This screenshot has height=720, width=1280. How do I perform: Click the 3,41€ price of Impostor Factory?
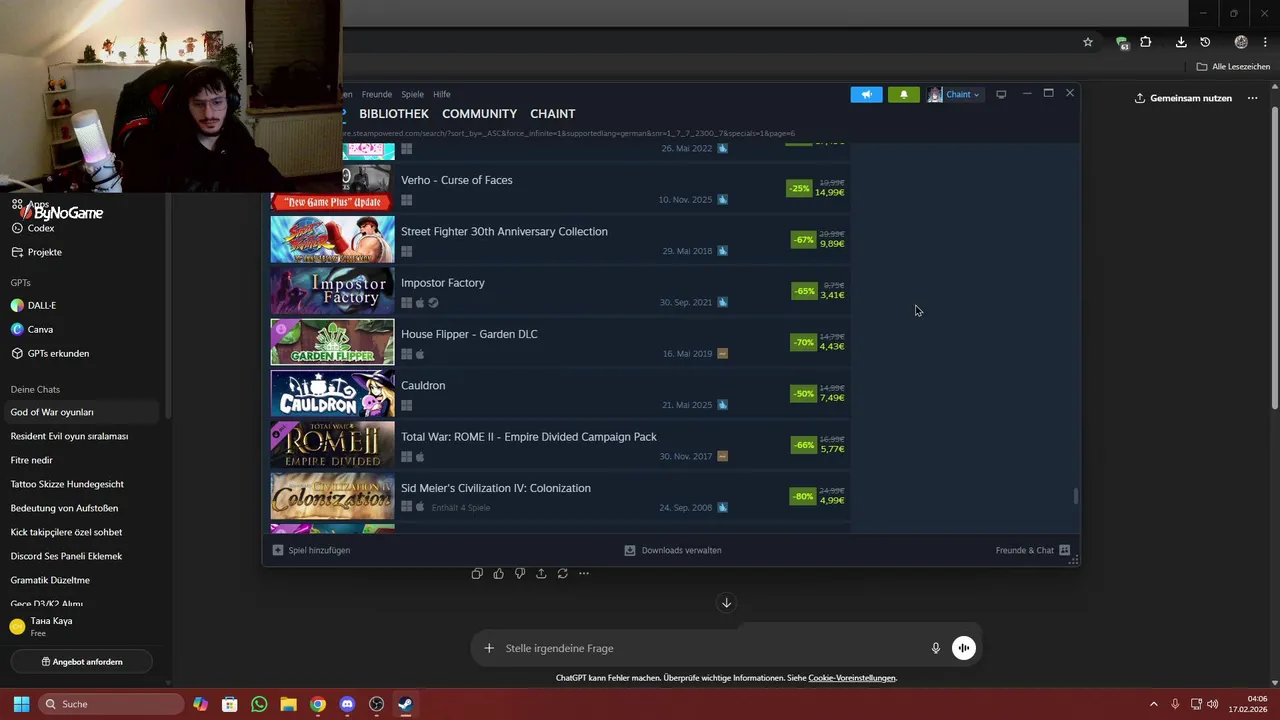[832, 295]
